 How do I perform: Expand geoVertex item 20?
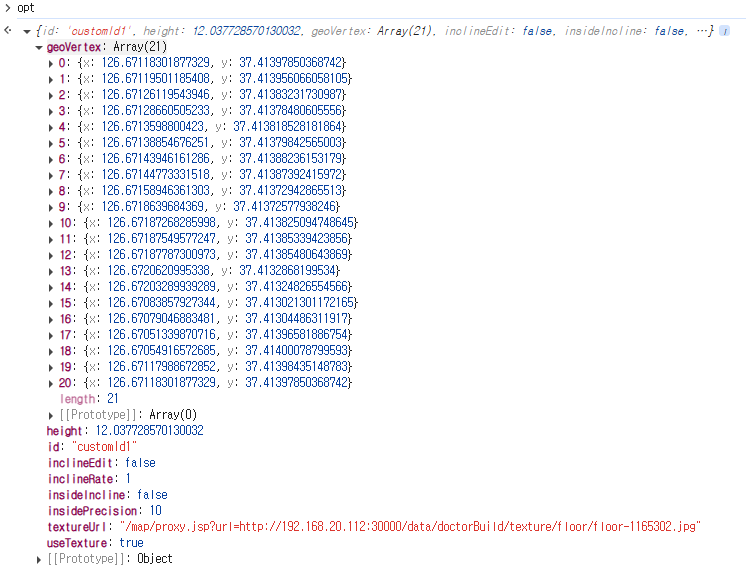pyautogui.click(x=51, y=384)
